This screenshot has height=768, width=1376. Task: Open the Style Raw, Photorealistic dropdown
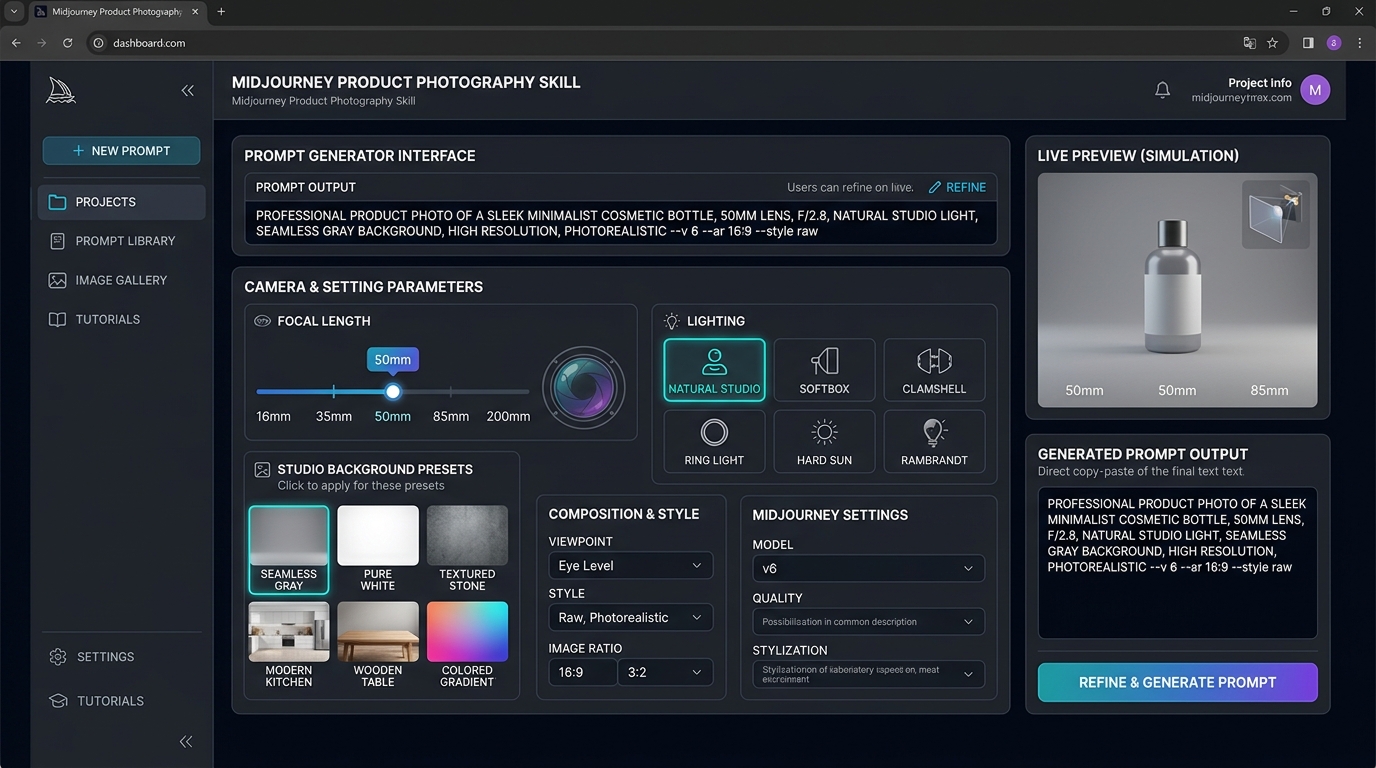point(631,617)
